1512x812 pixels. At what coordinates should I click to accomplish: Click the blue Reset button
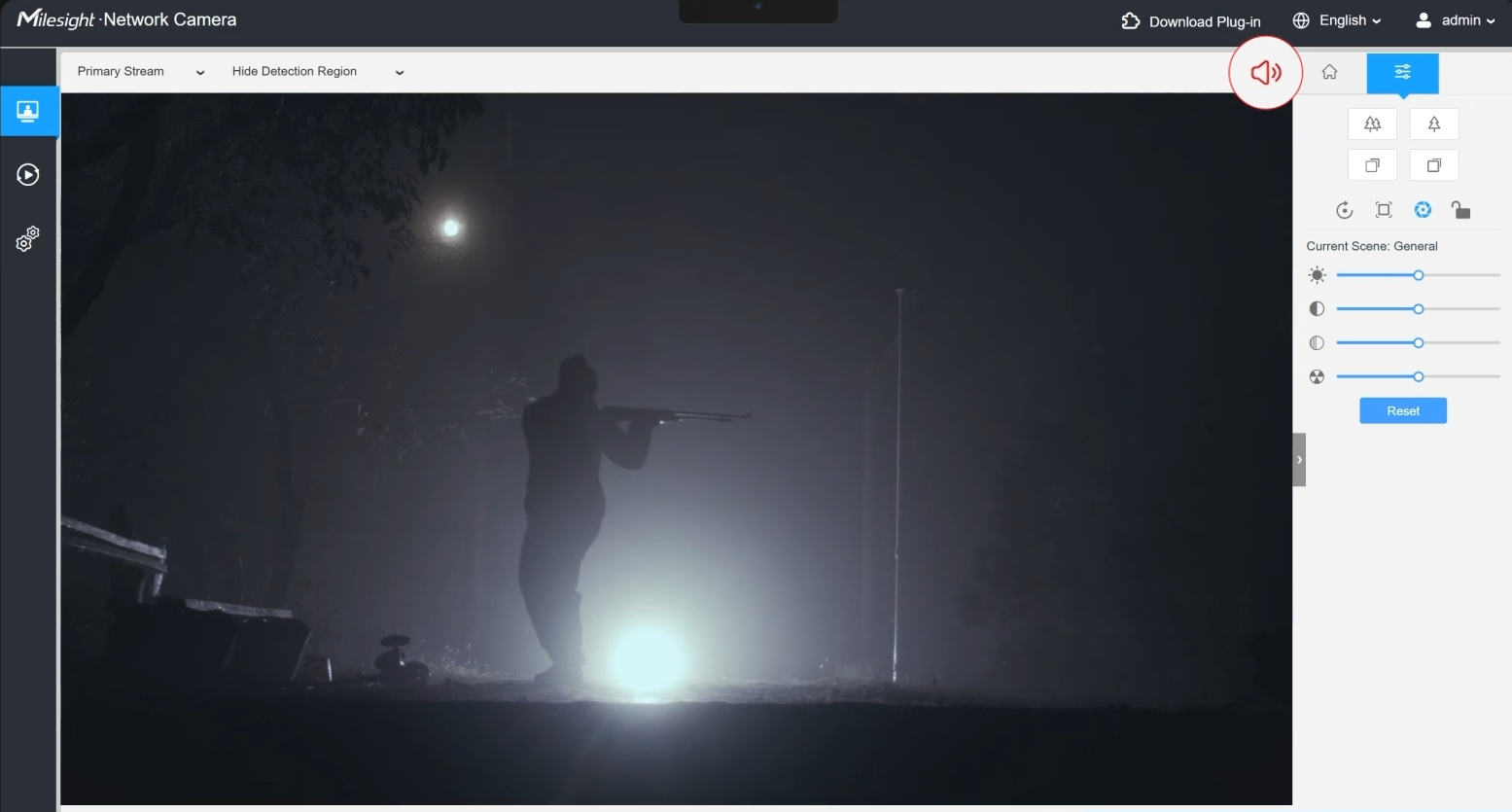(1403, 411)
